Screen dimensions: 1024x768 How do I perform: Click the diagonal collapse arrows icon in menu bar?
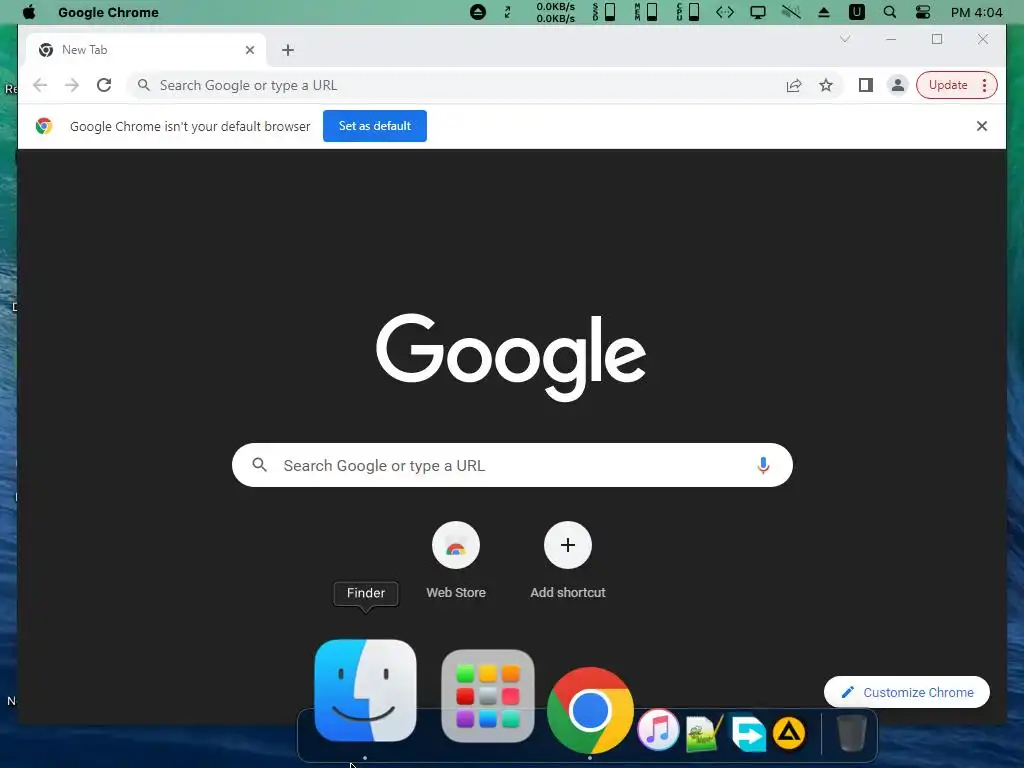[x=507, y=12]
